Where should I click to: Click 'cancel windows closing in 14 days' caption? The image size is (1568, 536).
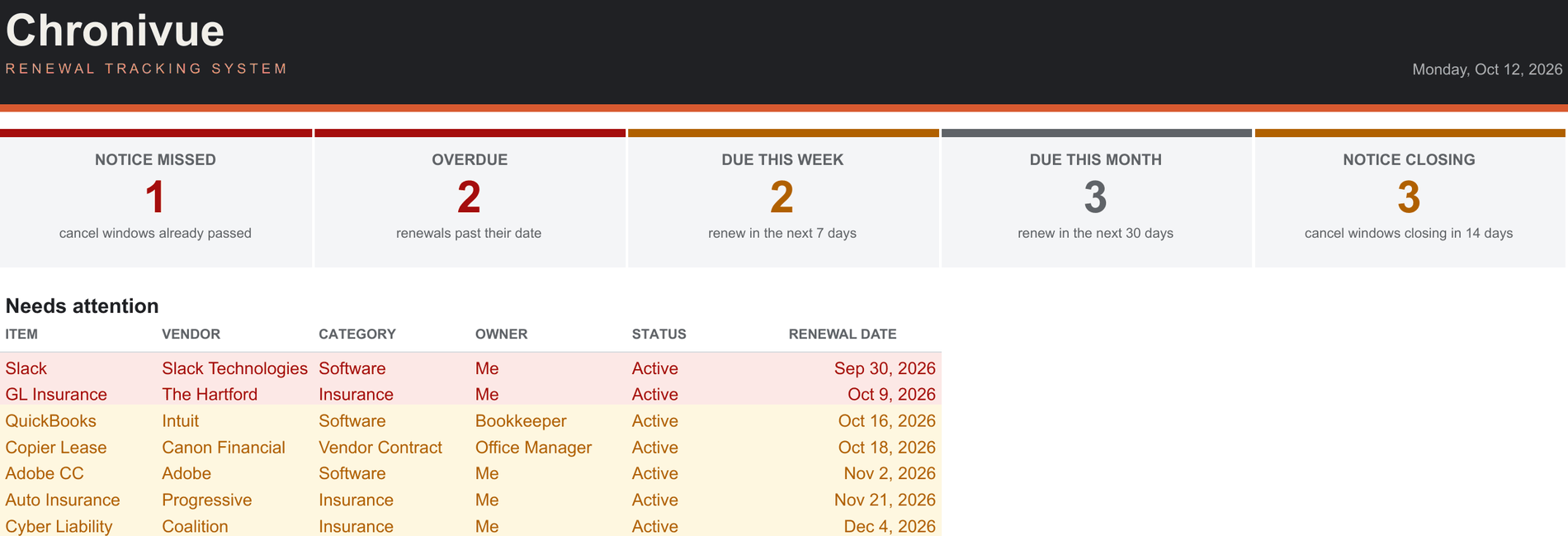tap(1409, 233)
